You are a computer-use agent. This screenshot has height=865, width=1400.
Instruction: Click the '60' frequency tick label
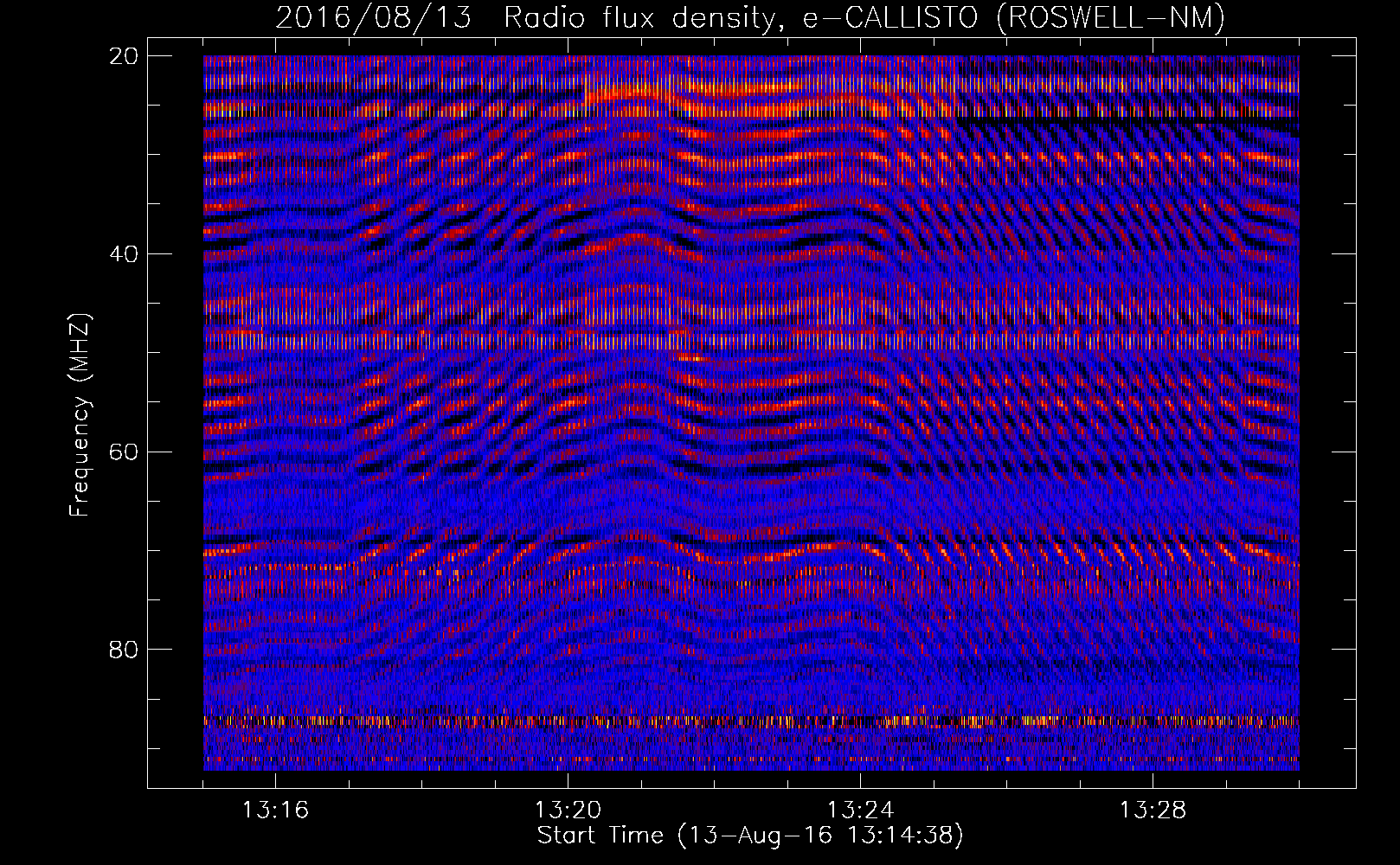tap(123, 452)
